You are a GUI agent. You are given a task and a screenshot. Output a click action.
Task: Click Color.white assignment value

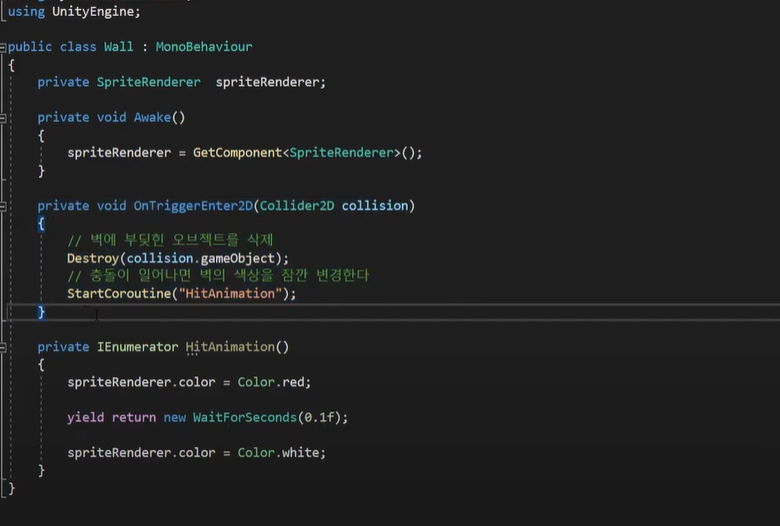click(279, 453)
